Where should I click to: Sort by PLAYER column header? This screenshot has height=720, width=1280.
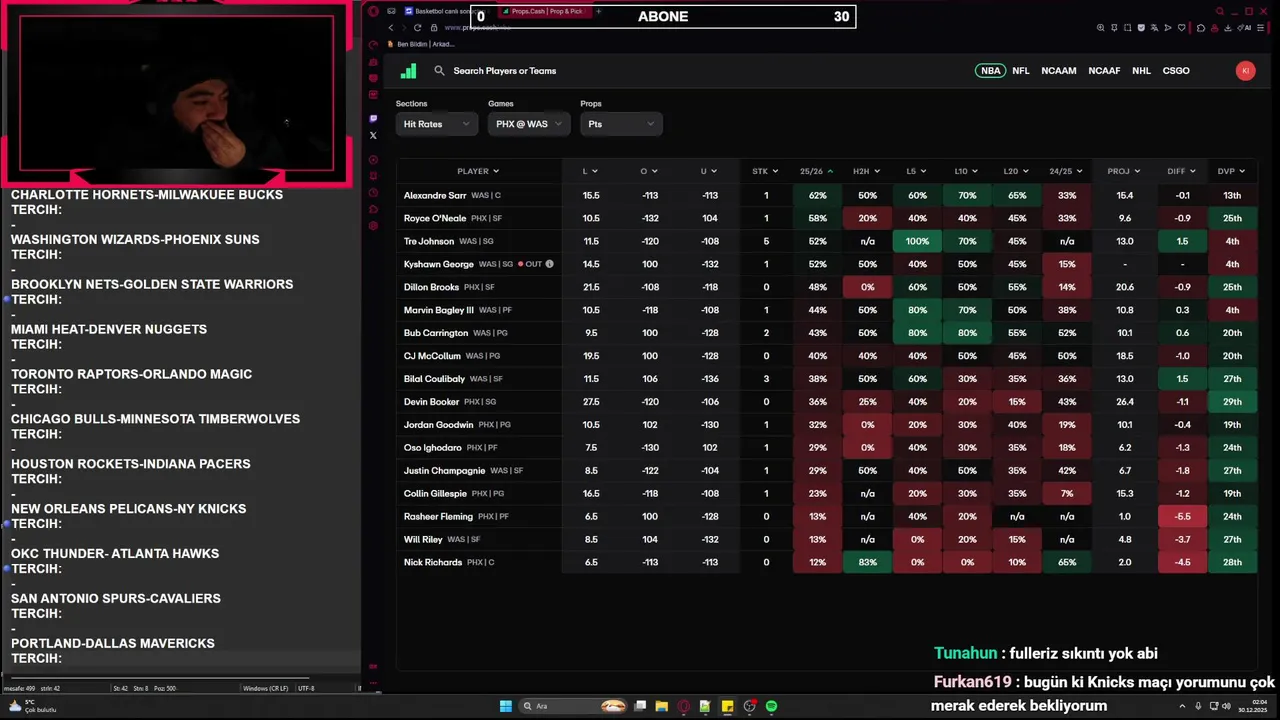478,171
